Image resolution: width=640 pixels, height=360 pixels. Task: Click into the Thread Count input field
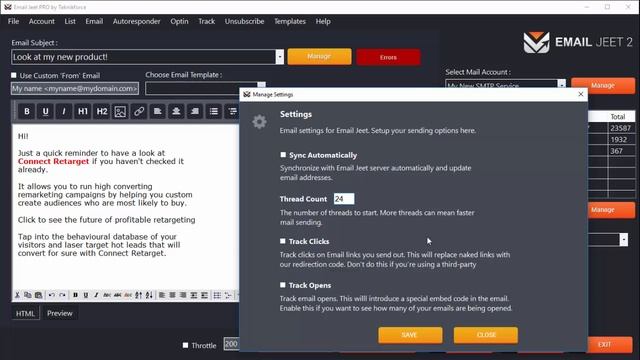point(344,199)
